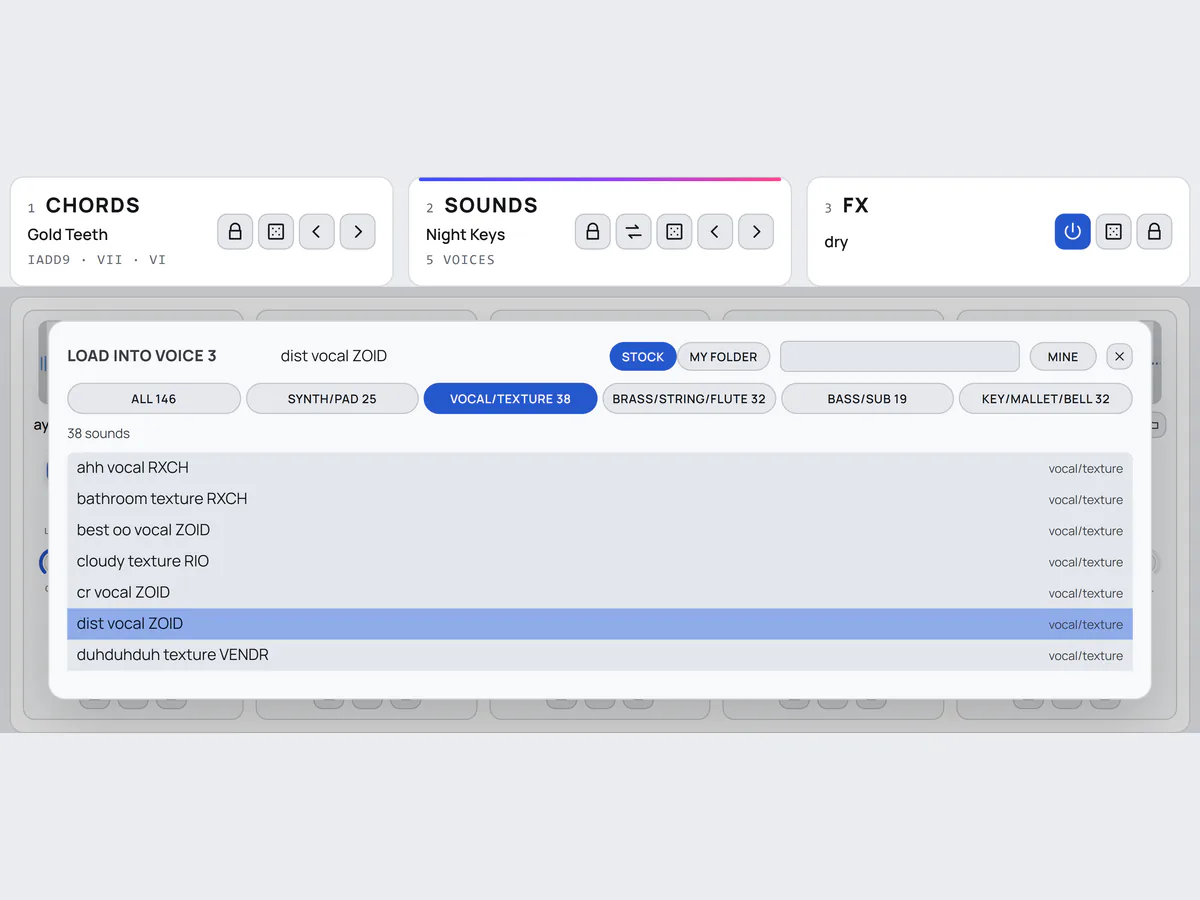Load the ahh vocal RXCH sound
This screenshot has height=900, width=1200.
point(600,468)
